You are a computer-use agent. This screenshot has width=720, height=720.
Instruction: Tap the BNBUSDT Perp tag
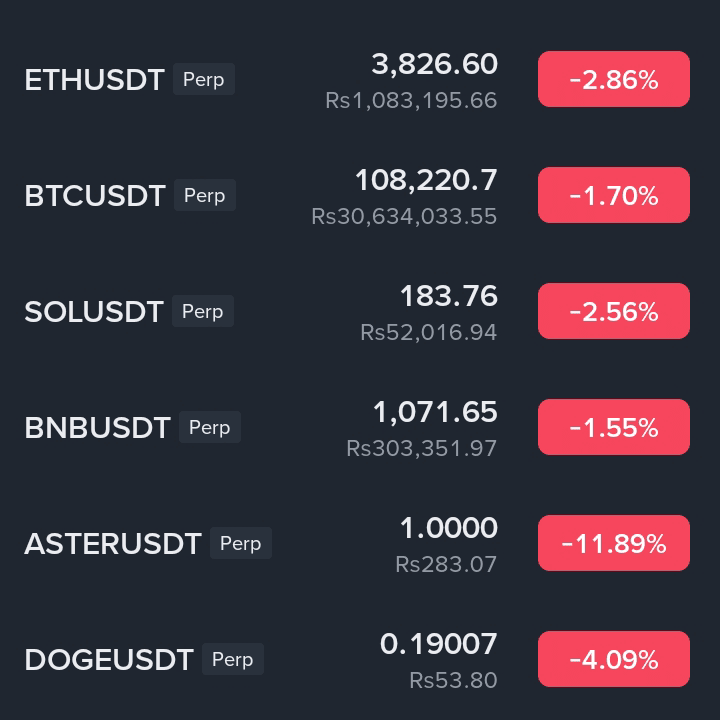click(210, 427)
